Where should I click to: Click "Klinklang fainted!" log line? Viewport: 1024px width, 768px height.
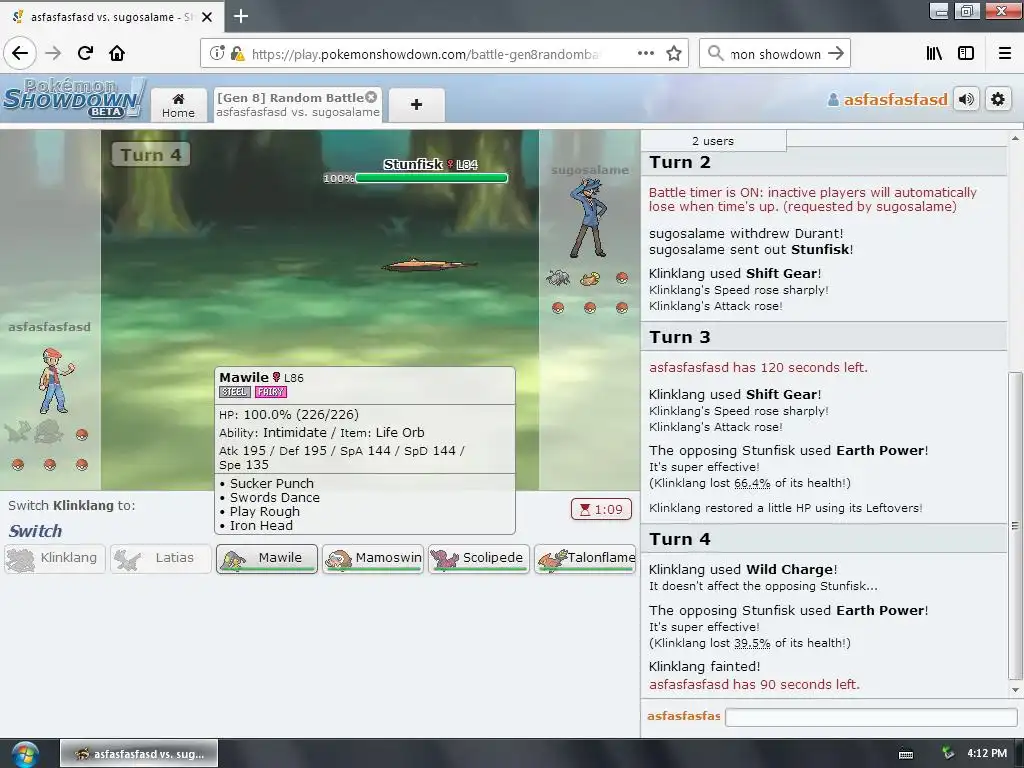click(x=704, y=667)
